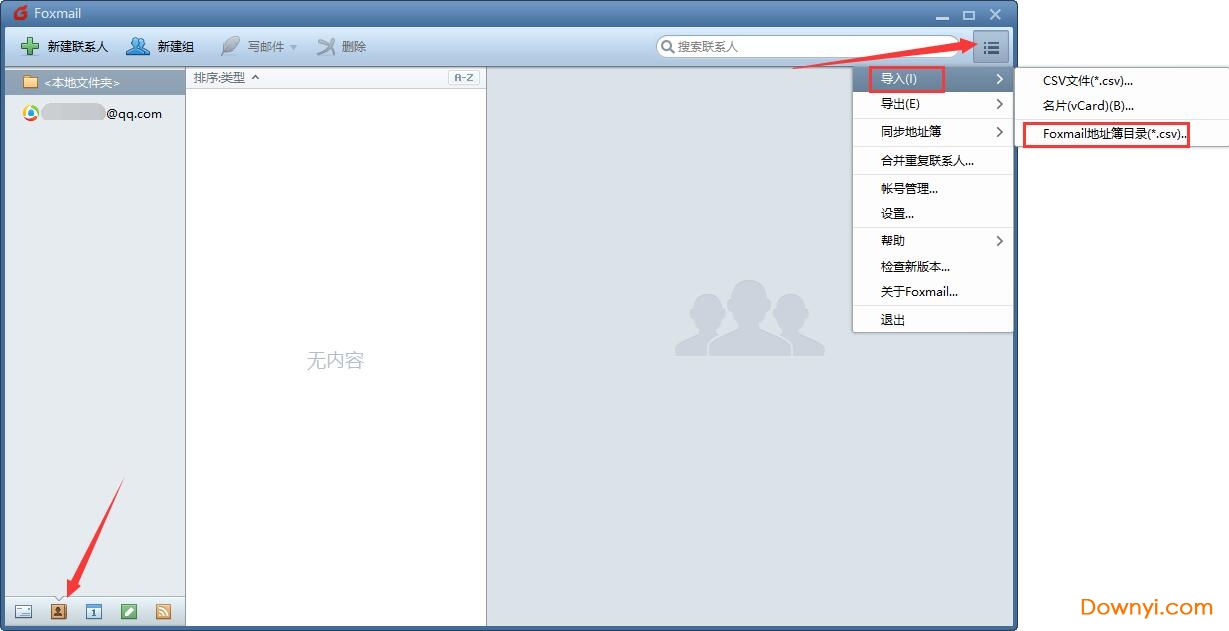
Task: Switch to Mail view in bottom bar
Action: tap(24, 611)
